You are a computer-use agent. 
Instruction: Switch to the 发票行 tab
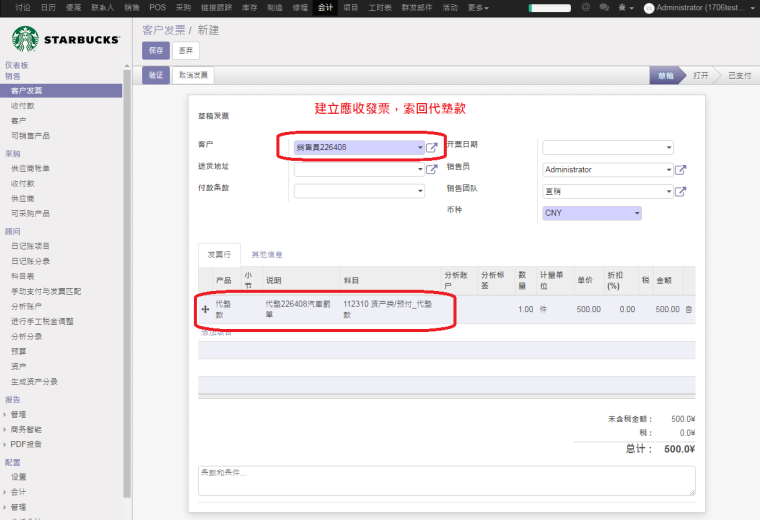219,254
